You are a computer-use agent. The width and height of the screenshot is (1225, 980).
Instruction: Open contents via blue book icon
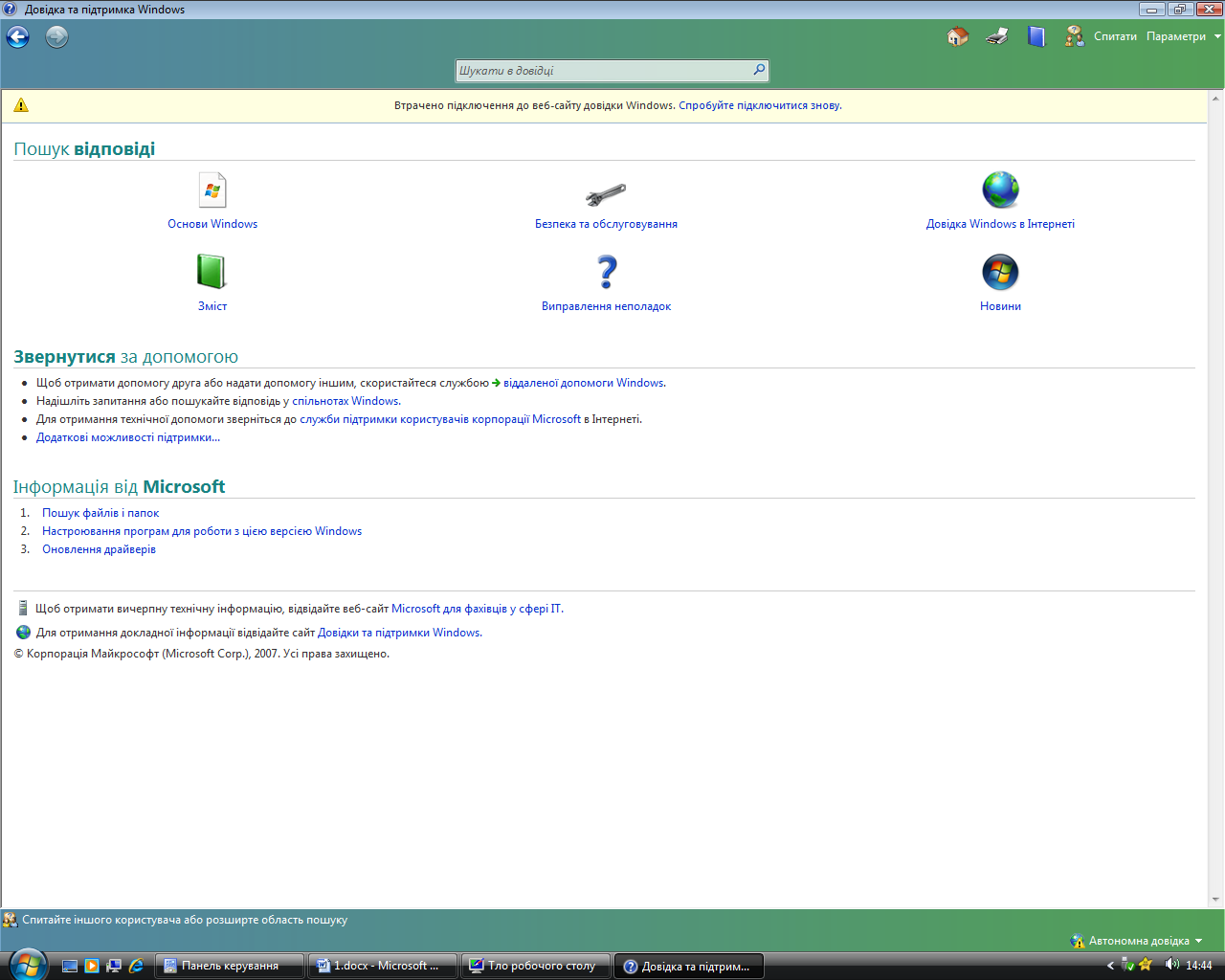point(1036,36)
